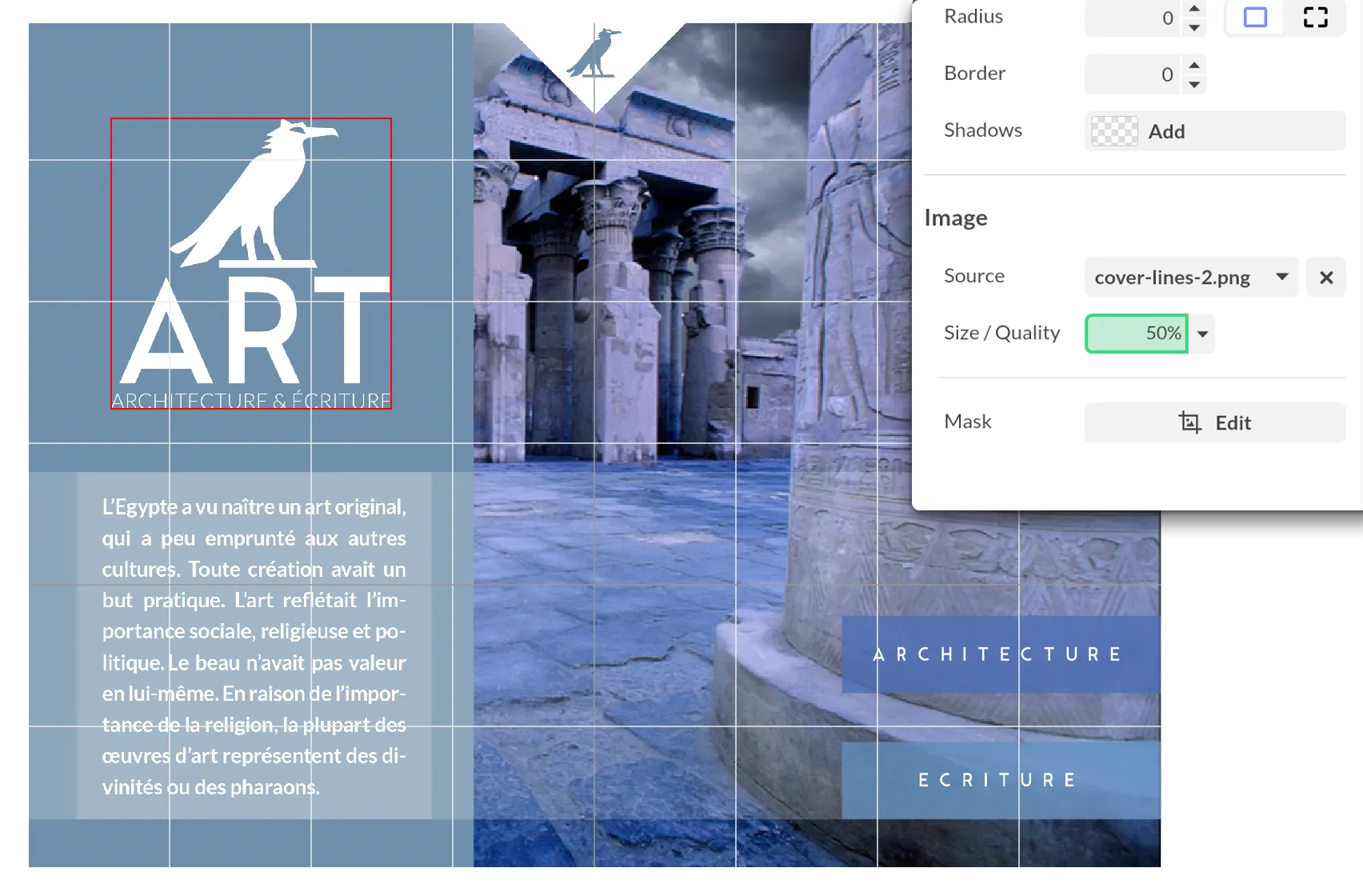
Task: Increase the Radius value with up arrow
Action: (x=1194, y=8)
